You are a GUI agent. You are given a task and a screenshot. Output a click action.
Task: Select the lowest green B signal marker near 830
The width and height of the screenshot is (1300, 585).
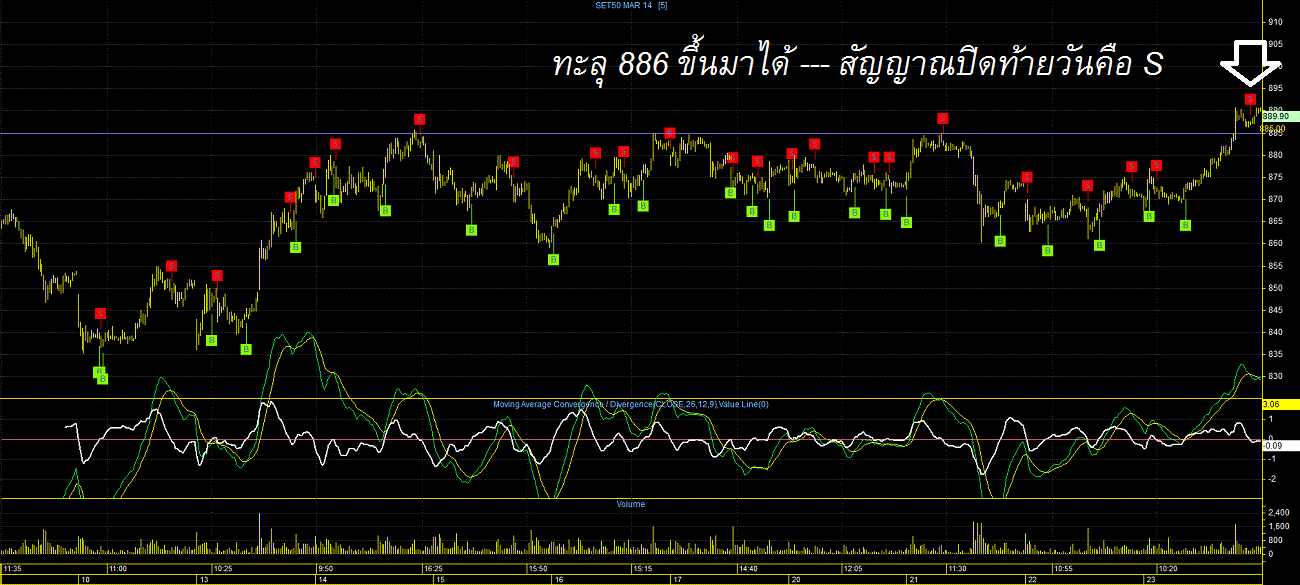(103, 378)
